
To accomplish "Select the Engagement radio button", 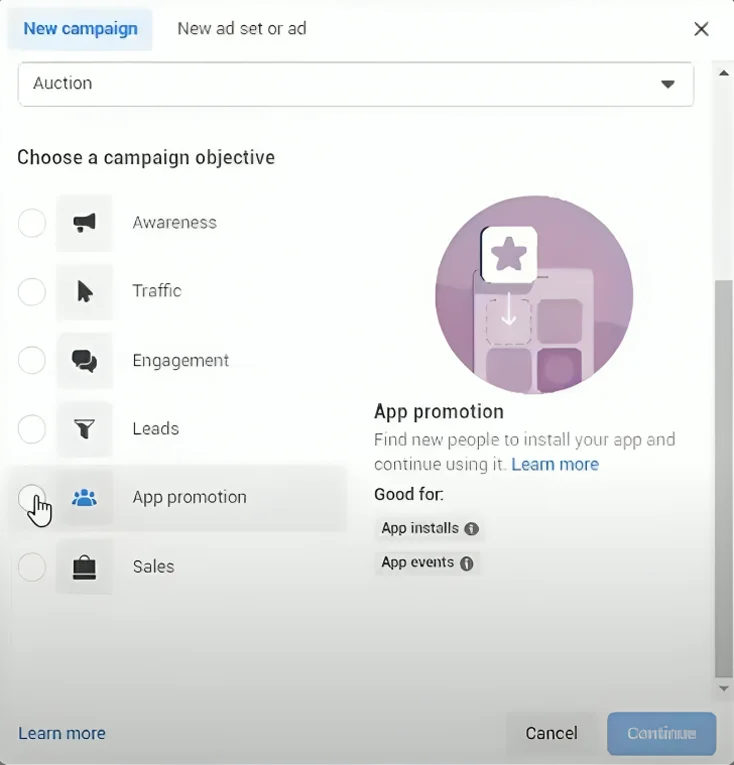I will pyautogui.click(x=32, y=360).
